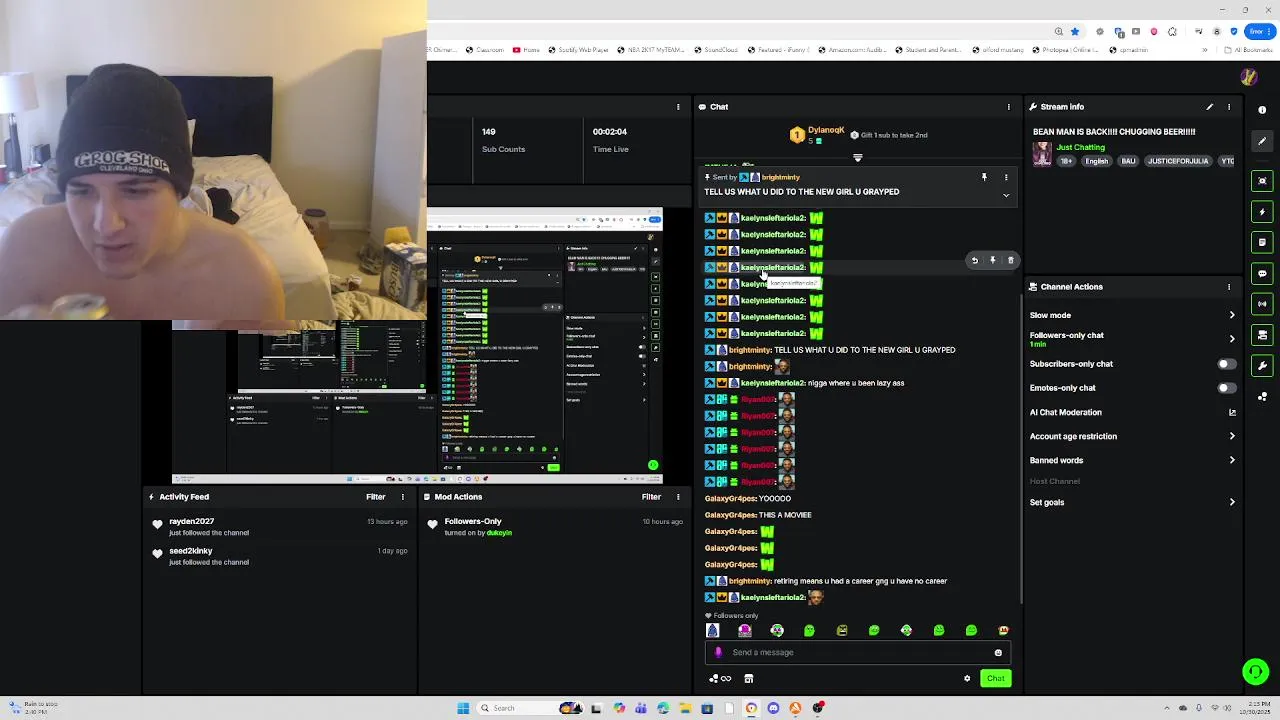Click the shop icon below the message box
Screen dimensions: 1280x720
[x=748, y=679]
